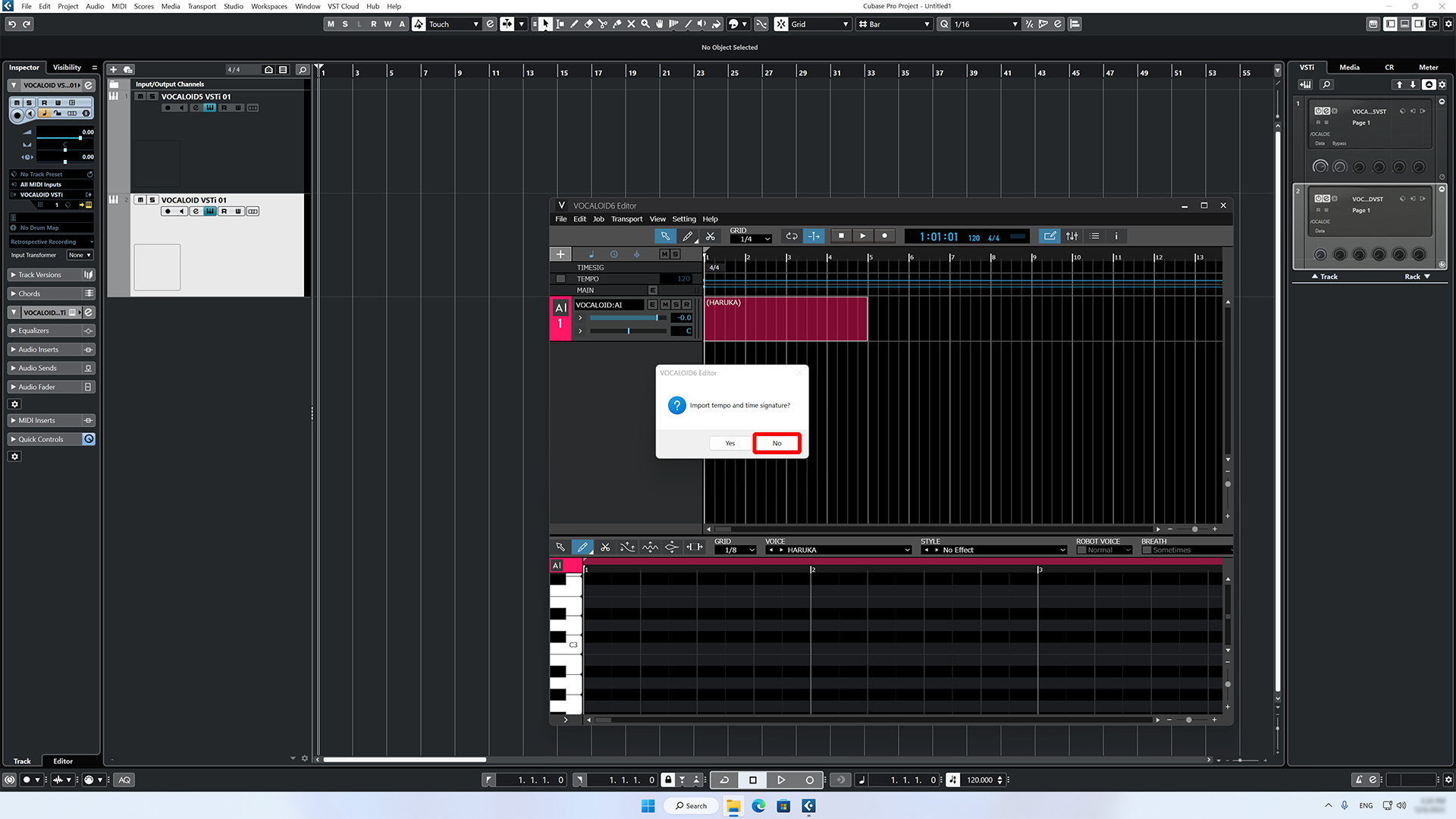Switch to the Media tab in the right zone
1456x819 pixels.
(1349, 67)
